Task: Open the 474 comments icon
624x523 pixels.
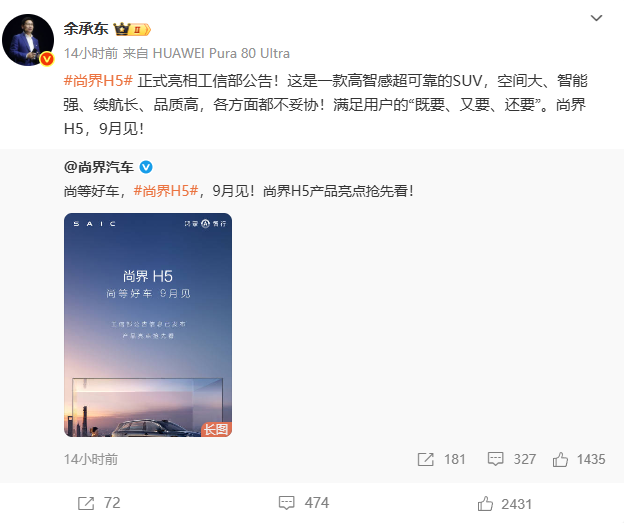Action: pyautogui.click(x=287, y=503)
